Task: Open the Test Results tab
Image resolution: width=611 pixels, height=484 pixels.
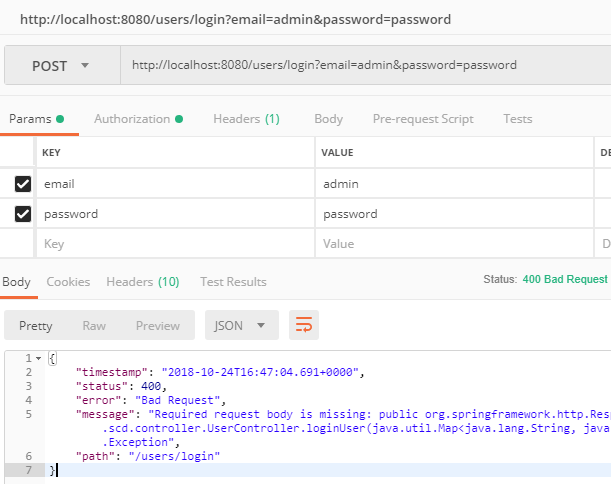Action: click(x=233, y=282)
